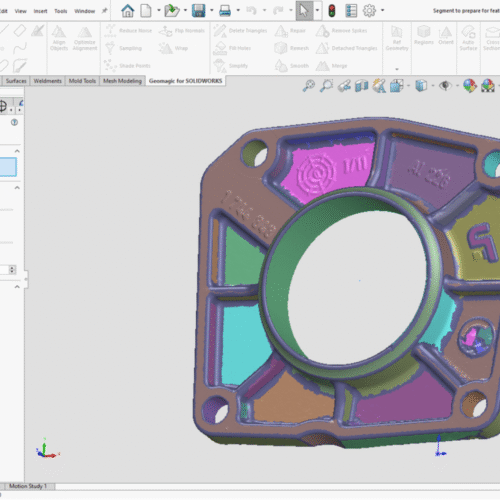Open Options with the gear icon
Image resolution: width=500 pixels, height=500 pixels.
pyautogui.click(x=369, y=11)
